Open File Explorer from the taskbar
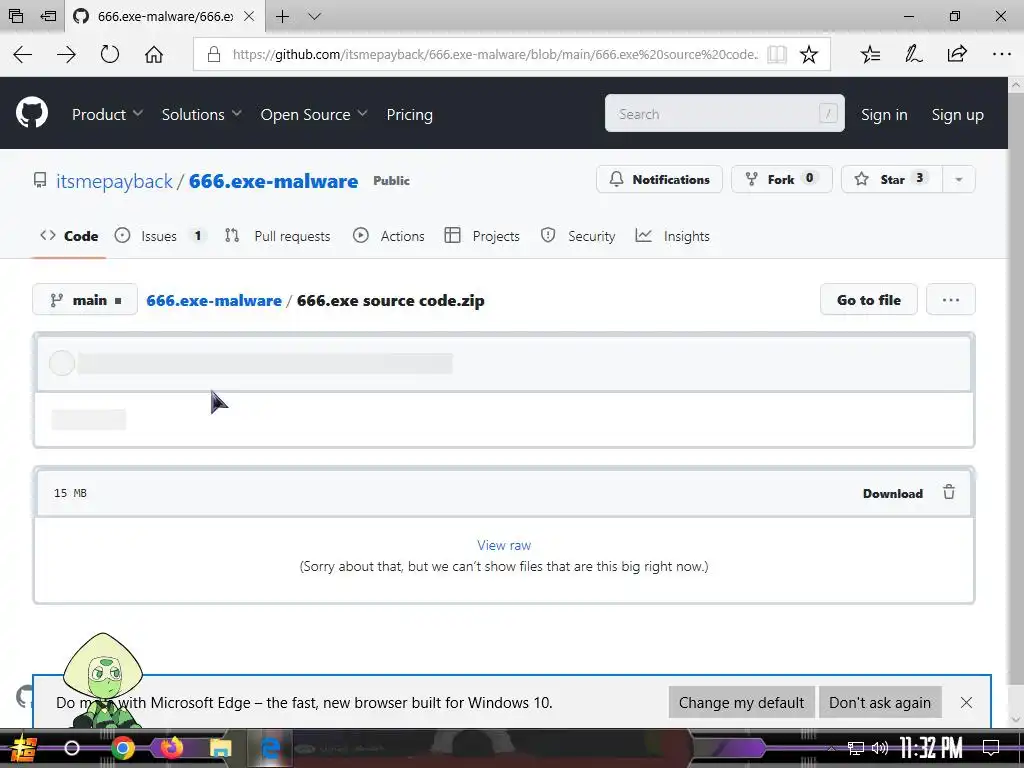Viewport: 1024px width, 768px height. point(221,748)
